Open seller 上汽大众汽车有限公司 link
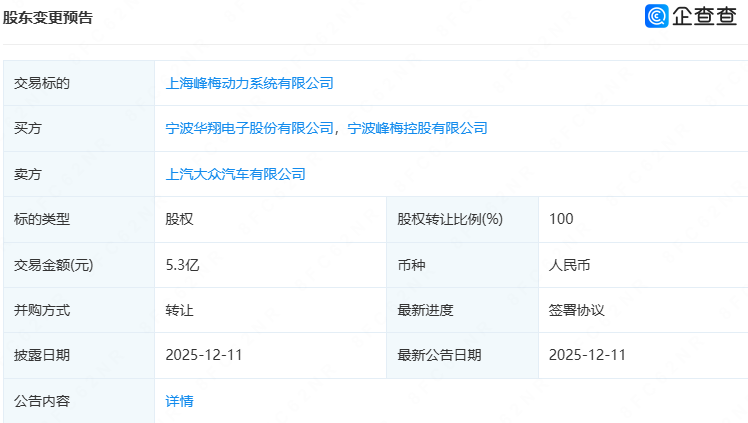The width and height of the screenshot is (748, 423). (x=235, y=174)
